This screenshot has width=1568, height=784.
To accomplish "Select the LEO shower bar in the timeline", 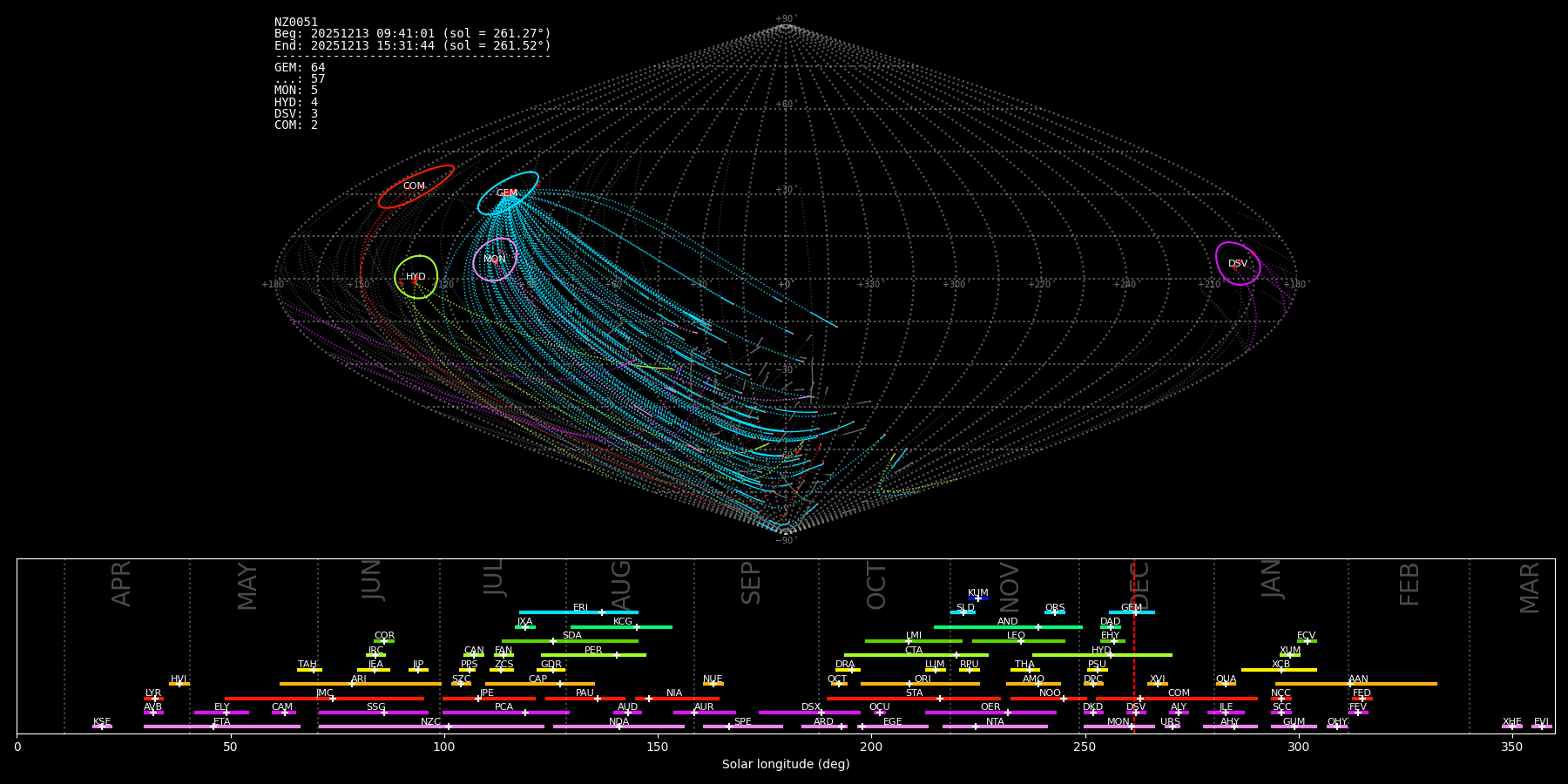I will (1018, 641).
